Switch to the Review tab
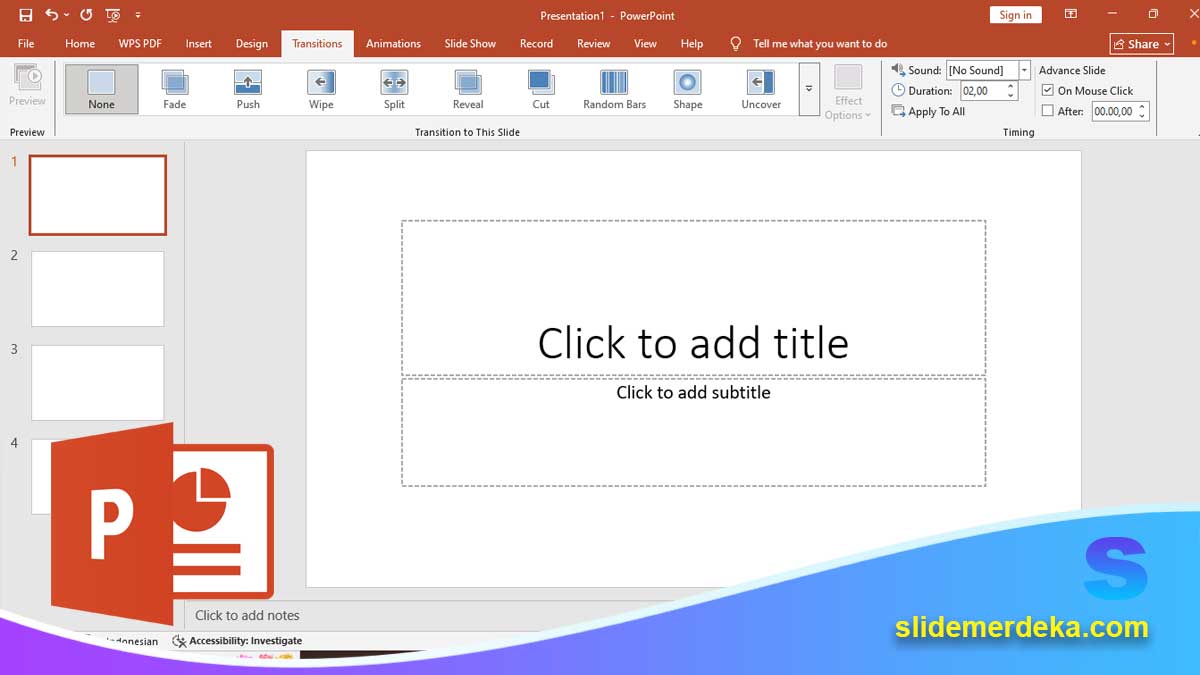Screen dimensions: 1200x675 tap(593, 44)
